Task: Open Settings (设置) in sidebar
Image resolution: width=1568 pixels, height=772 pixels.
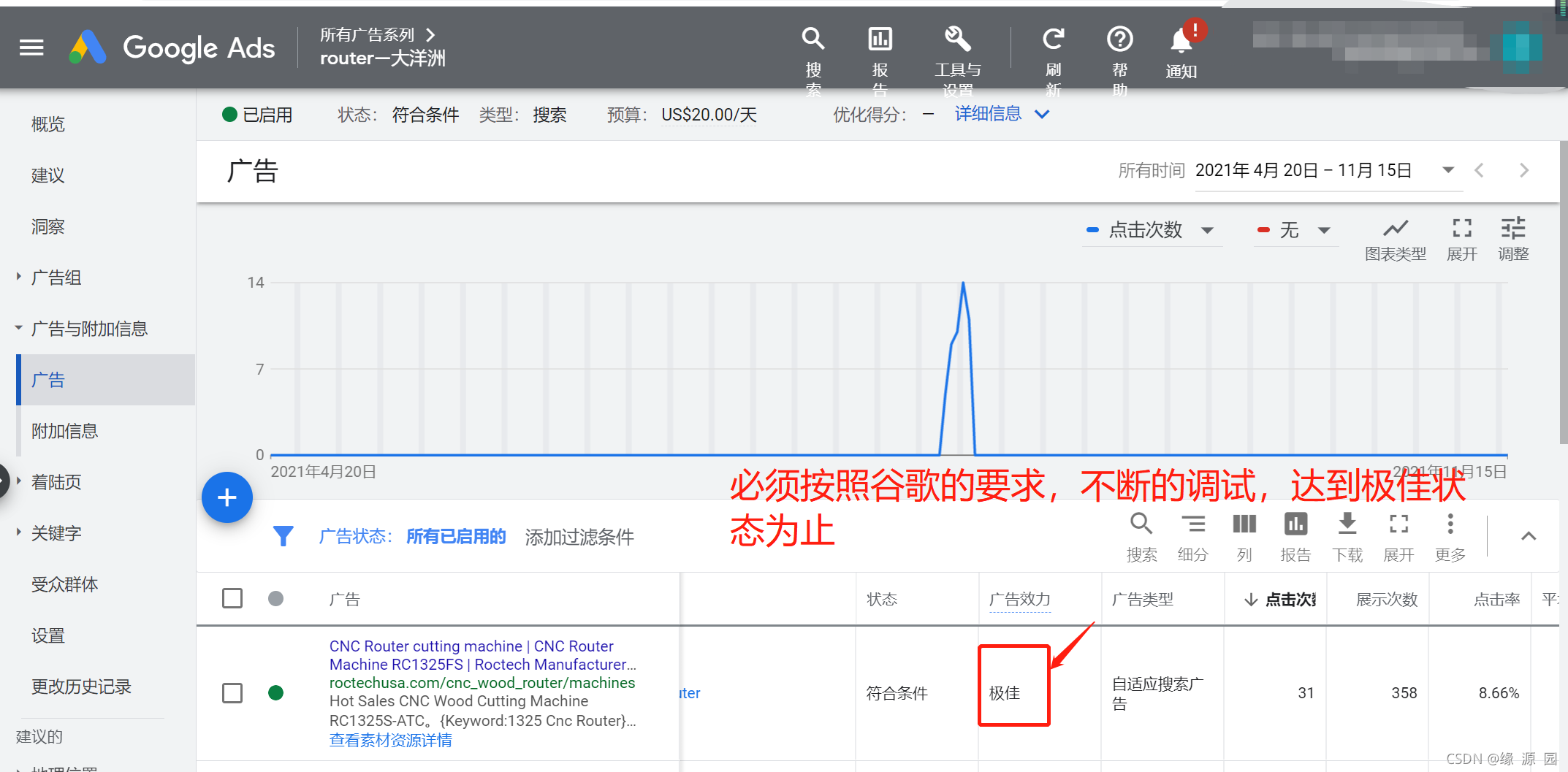Action: pos(48,635)
